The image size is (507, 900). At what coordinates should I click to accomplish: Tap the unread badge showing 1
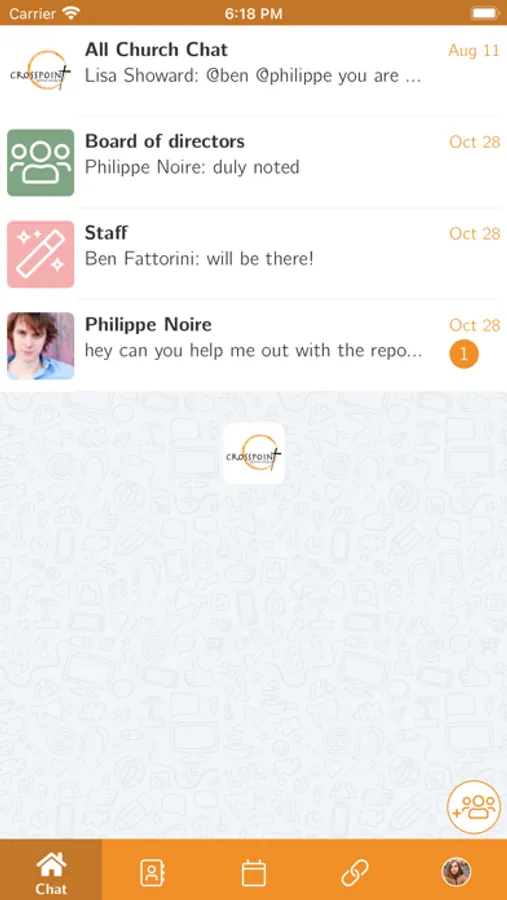pyautogui.click(x=464, y=354)
